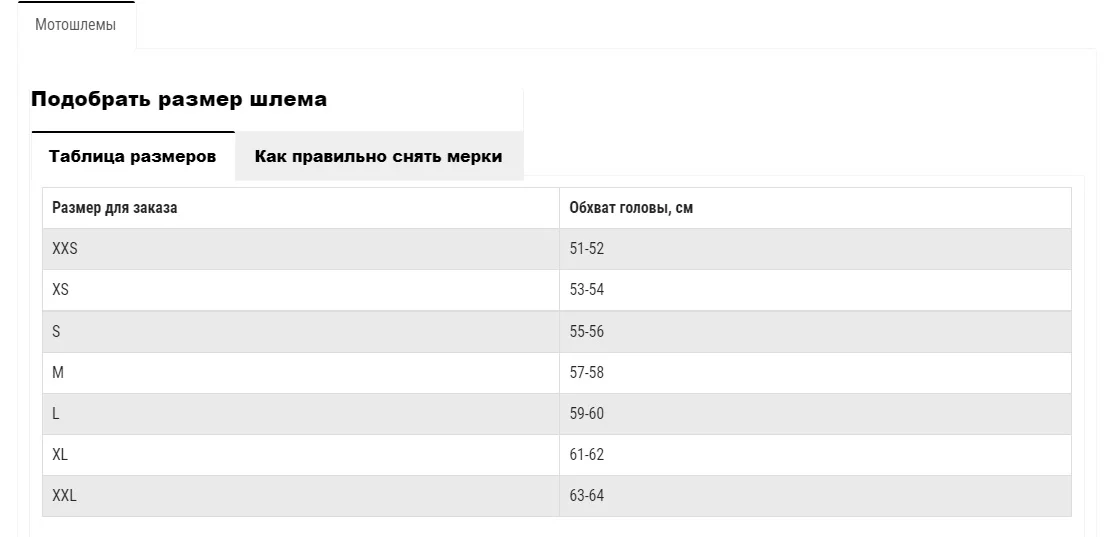
Task: Click the 51-52 head circumference cell
Action: (x=587, y=249)
